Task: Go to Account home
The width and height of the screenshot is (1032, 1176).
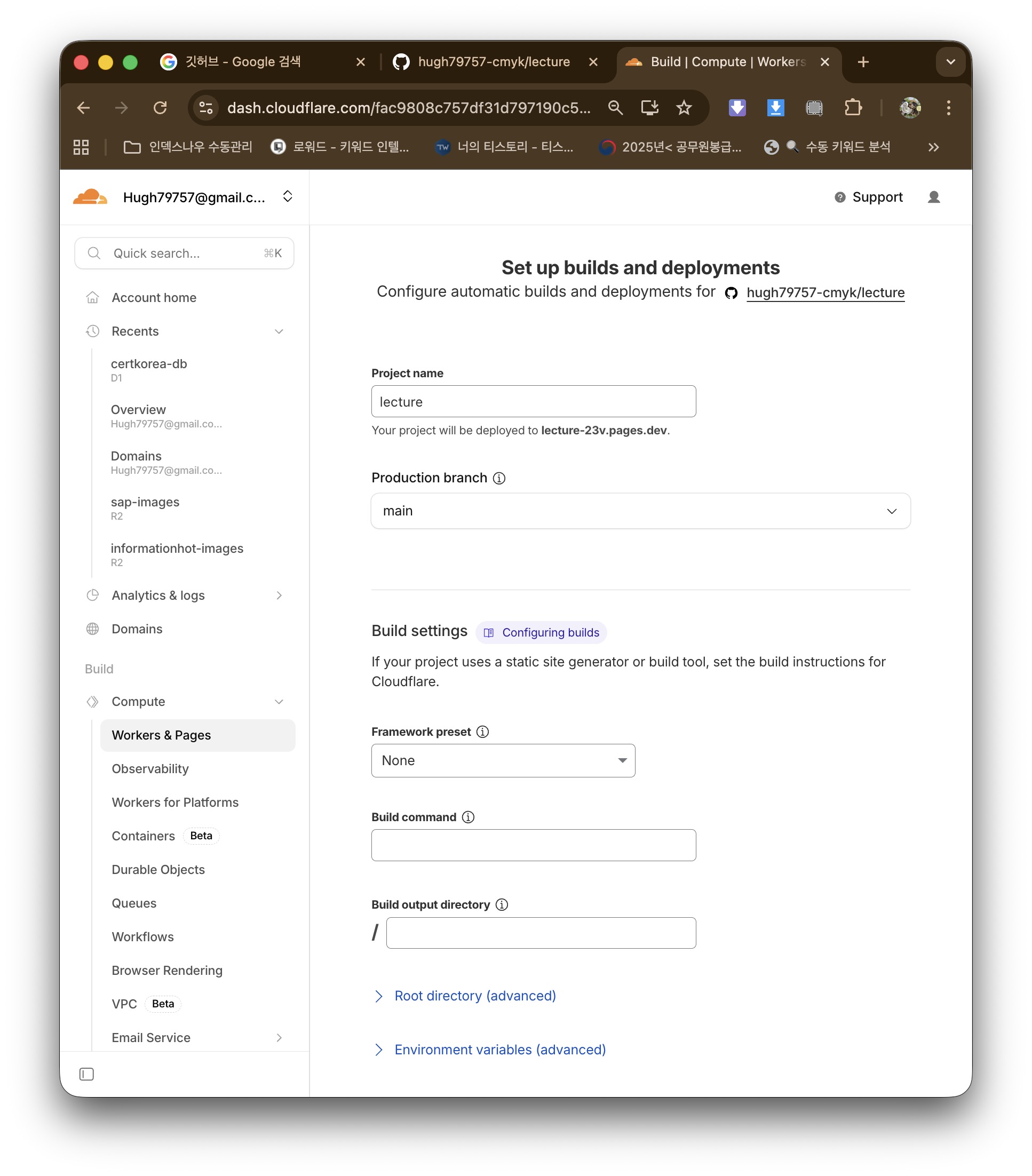Action: click(x=154, y=297)
